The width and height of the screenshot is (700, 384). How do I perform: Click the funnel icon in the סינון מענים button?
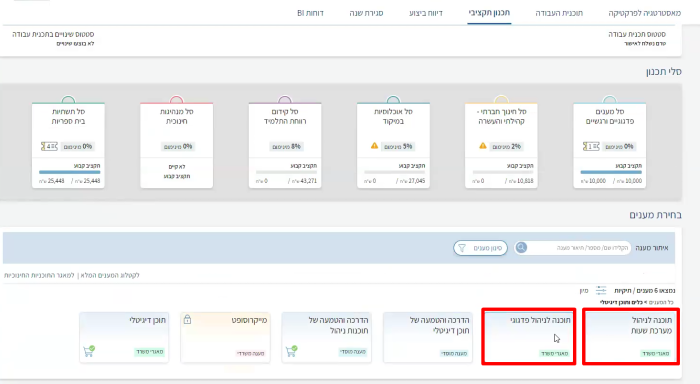[462, 248]
